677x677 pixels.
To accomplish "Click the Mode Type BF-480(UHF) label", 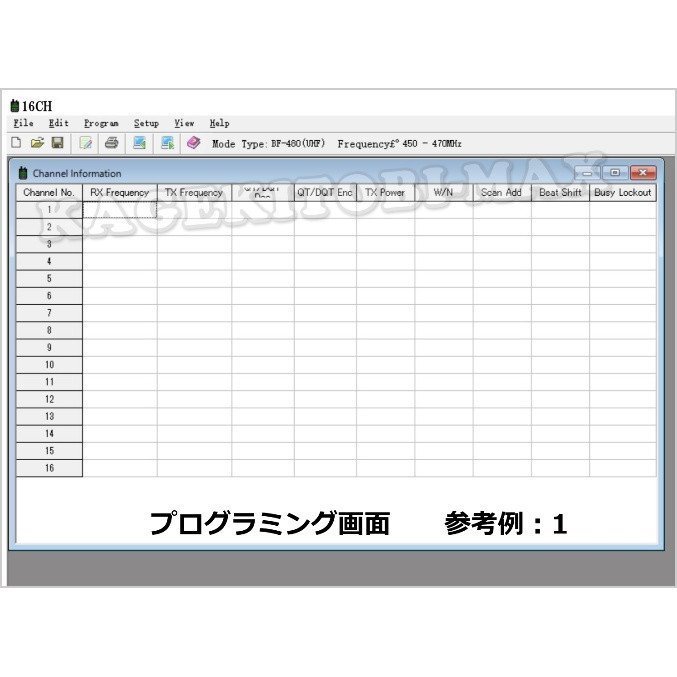I will point(268,144).
